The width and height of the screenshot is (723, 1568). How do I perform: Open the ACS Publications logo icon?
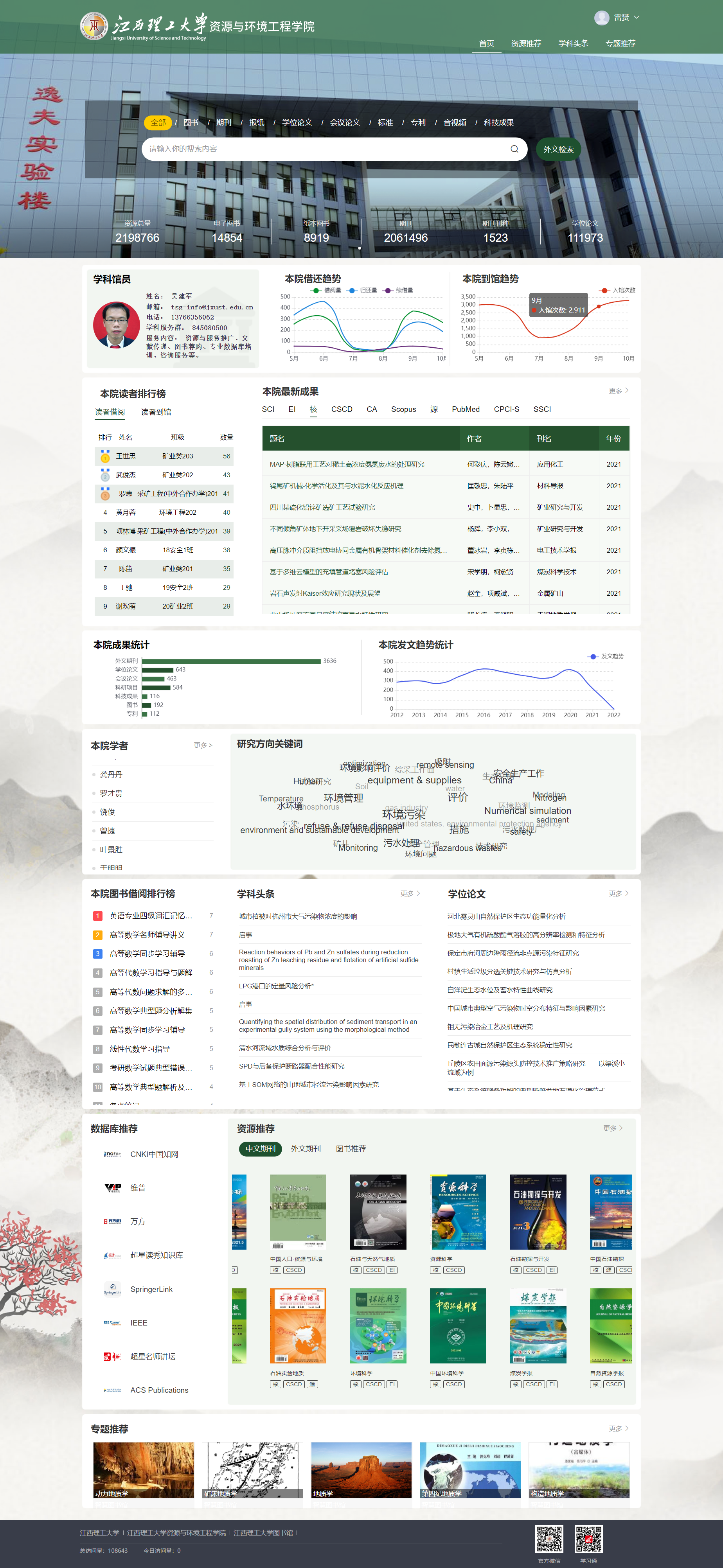coord(112,1390)
